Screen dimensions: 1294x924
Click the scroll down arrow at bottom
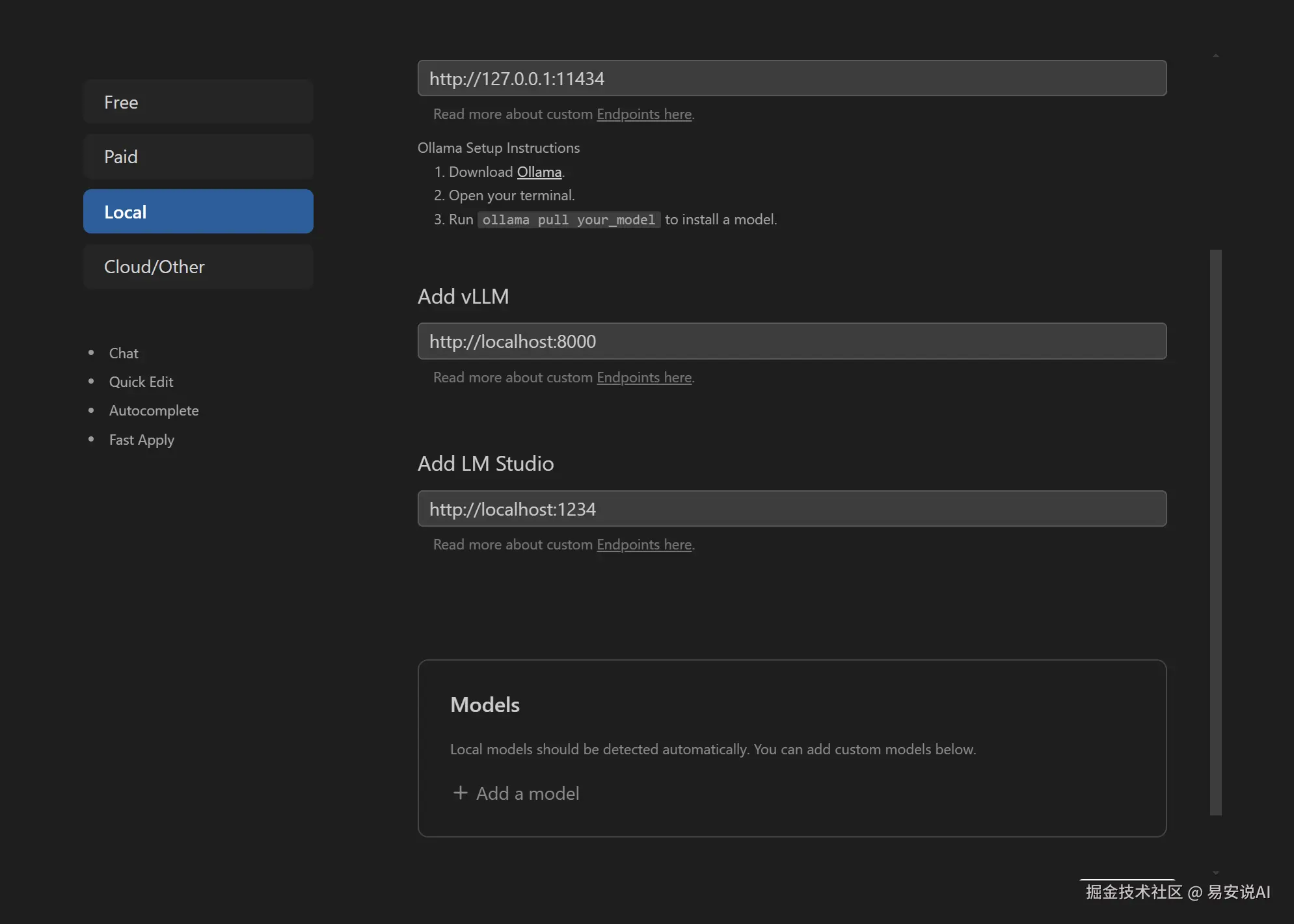click(1215, 873)
